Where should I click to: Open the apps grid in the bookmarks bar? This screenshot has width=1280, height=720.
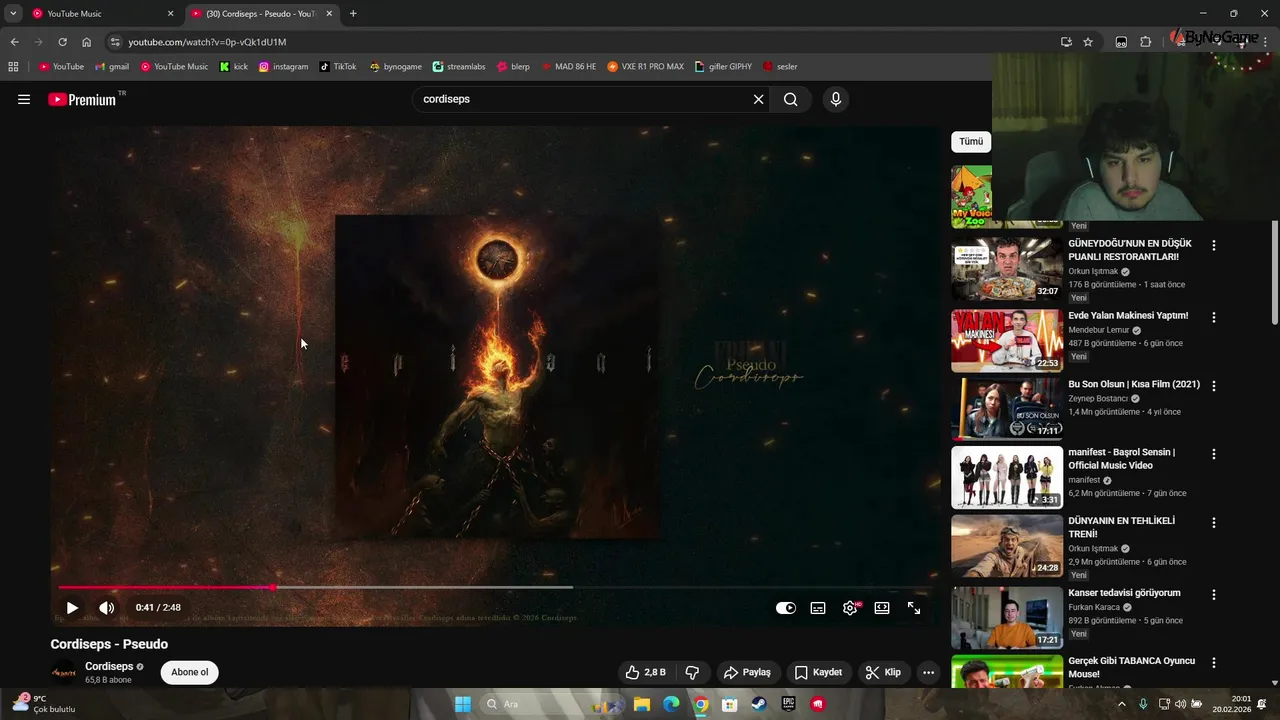(13, 67)
